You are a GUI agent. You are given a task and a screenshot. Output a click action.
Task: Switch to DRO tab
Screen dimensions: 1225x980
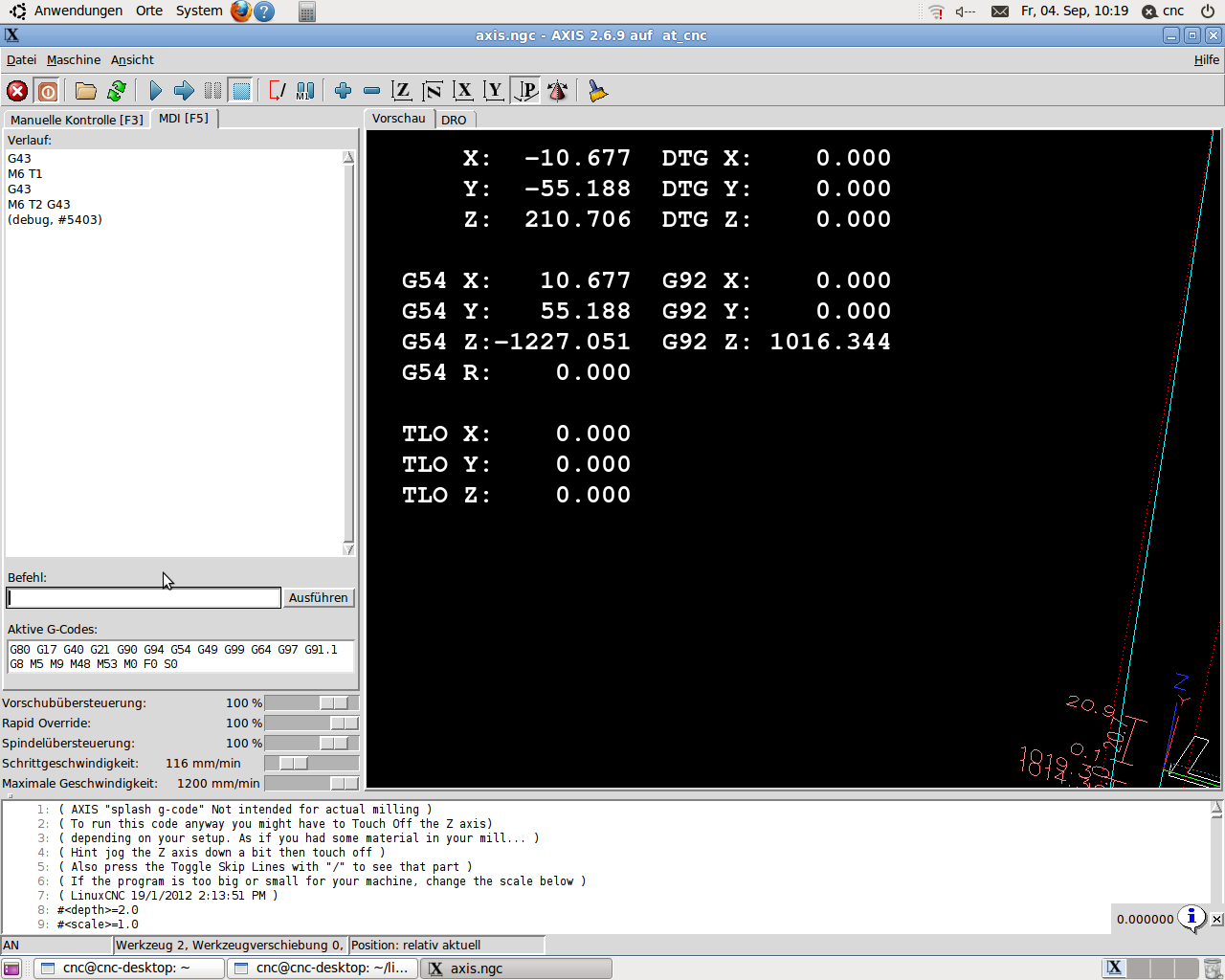[454, 120]
